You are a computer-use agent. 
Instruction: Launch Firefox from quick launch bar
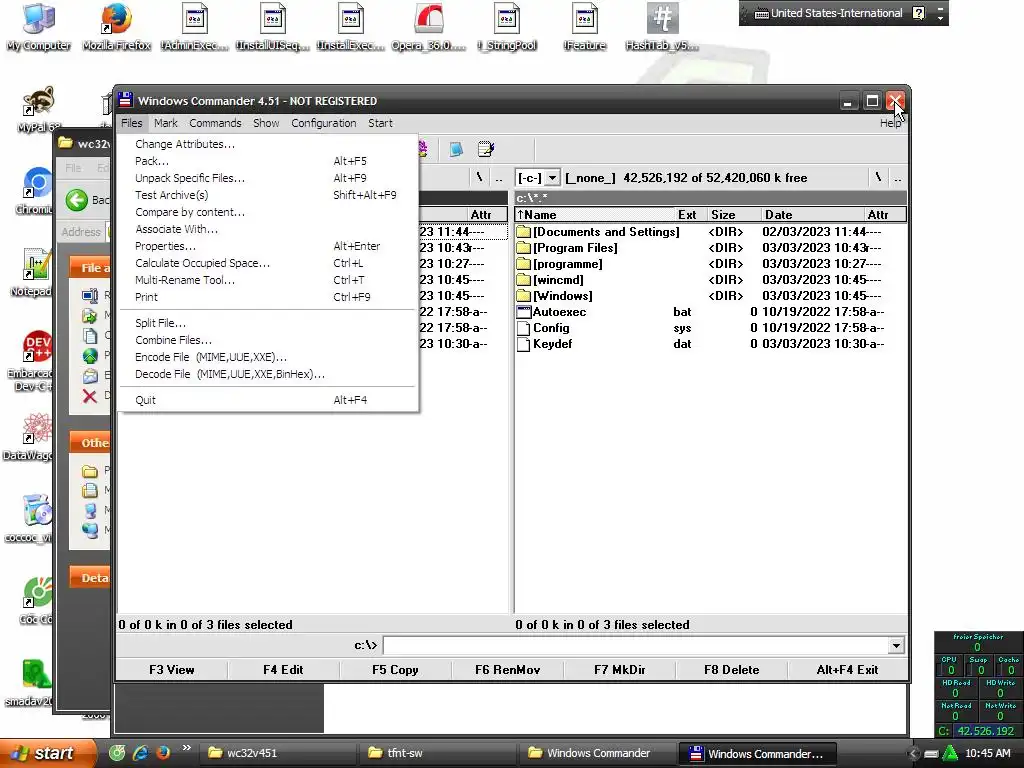[163, 753]
